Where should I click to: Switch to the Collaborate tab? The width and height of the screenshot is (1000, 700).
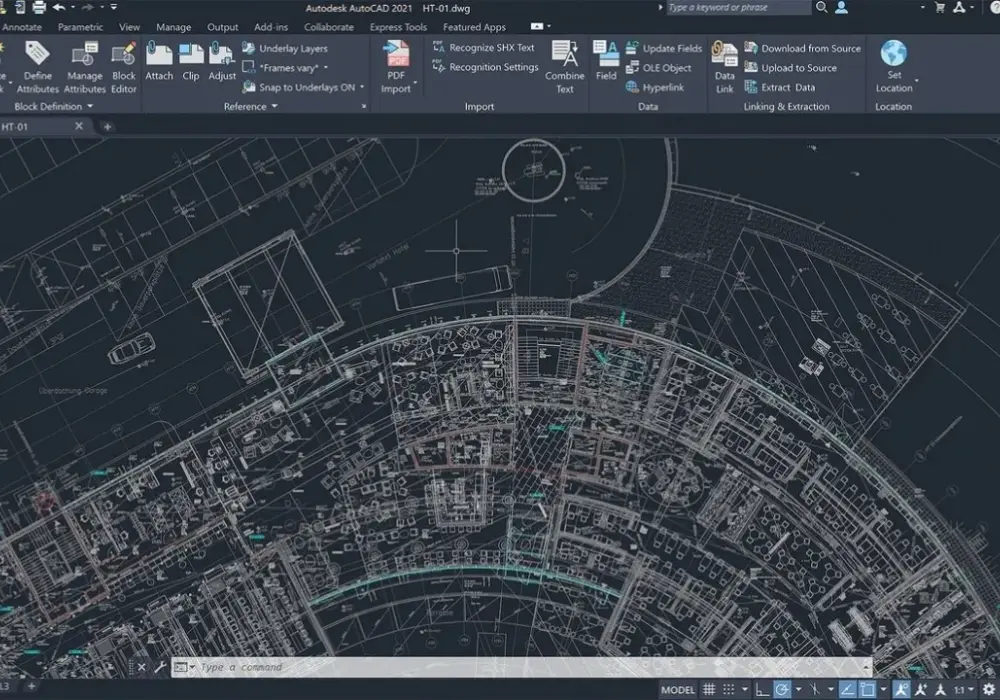pos(328,27)
